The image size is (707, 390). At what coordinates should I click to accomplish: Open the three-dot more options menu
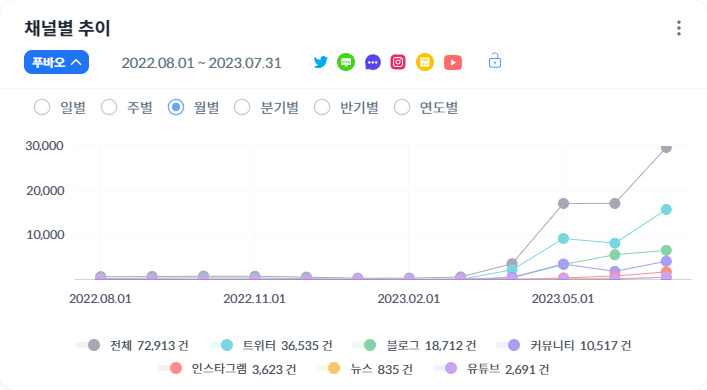pos(679,28)
